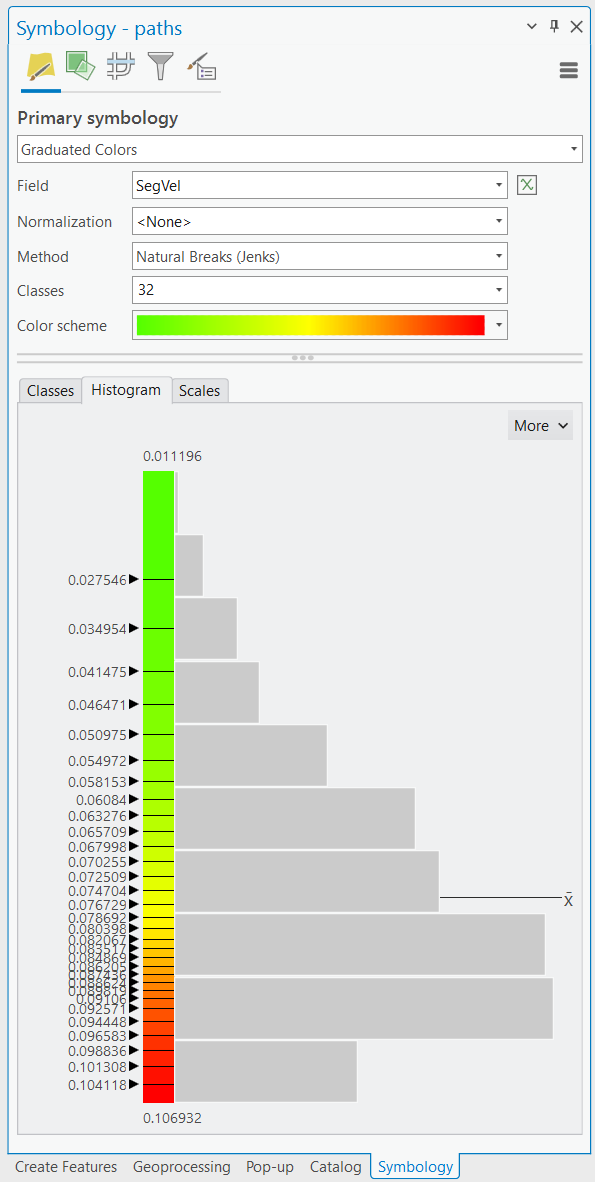595x1182 pixels.
Task: Select the 0.054972 class break handle
Action: click(x=134, y=760)
